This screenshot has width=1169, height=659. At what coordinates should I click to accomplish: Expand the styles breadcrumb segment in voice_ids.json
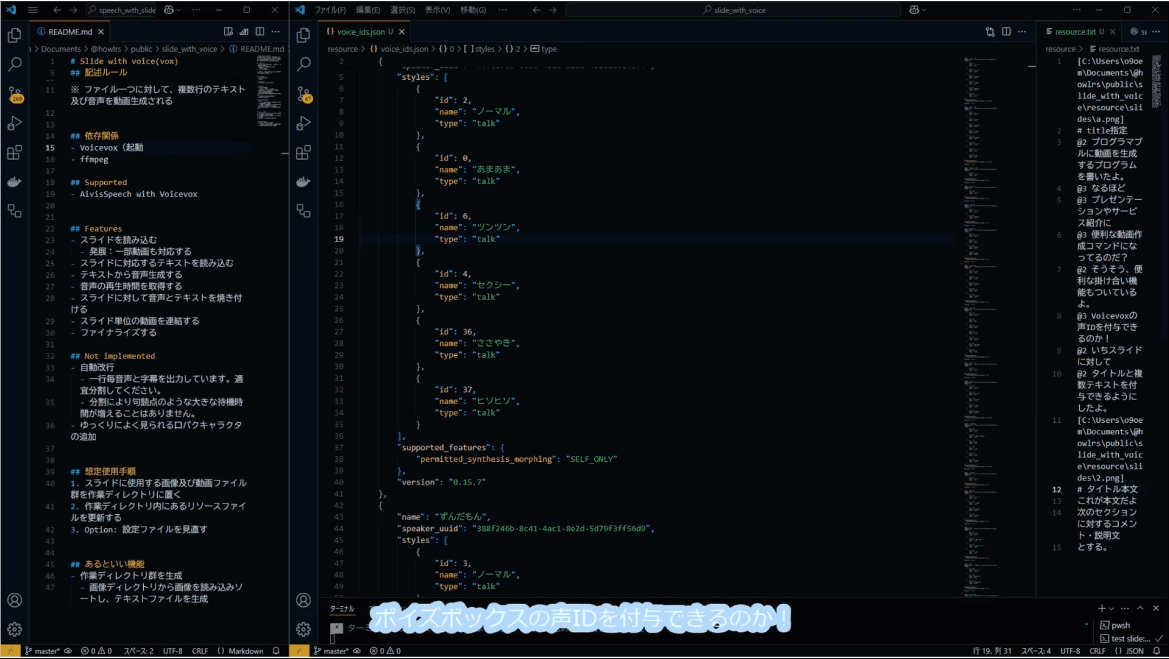click(x=485, y=48)
